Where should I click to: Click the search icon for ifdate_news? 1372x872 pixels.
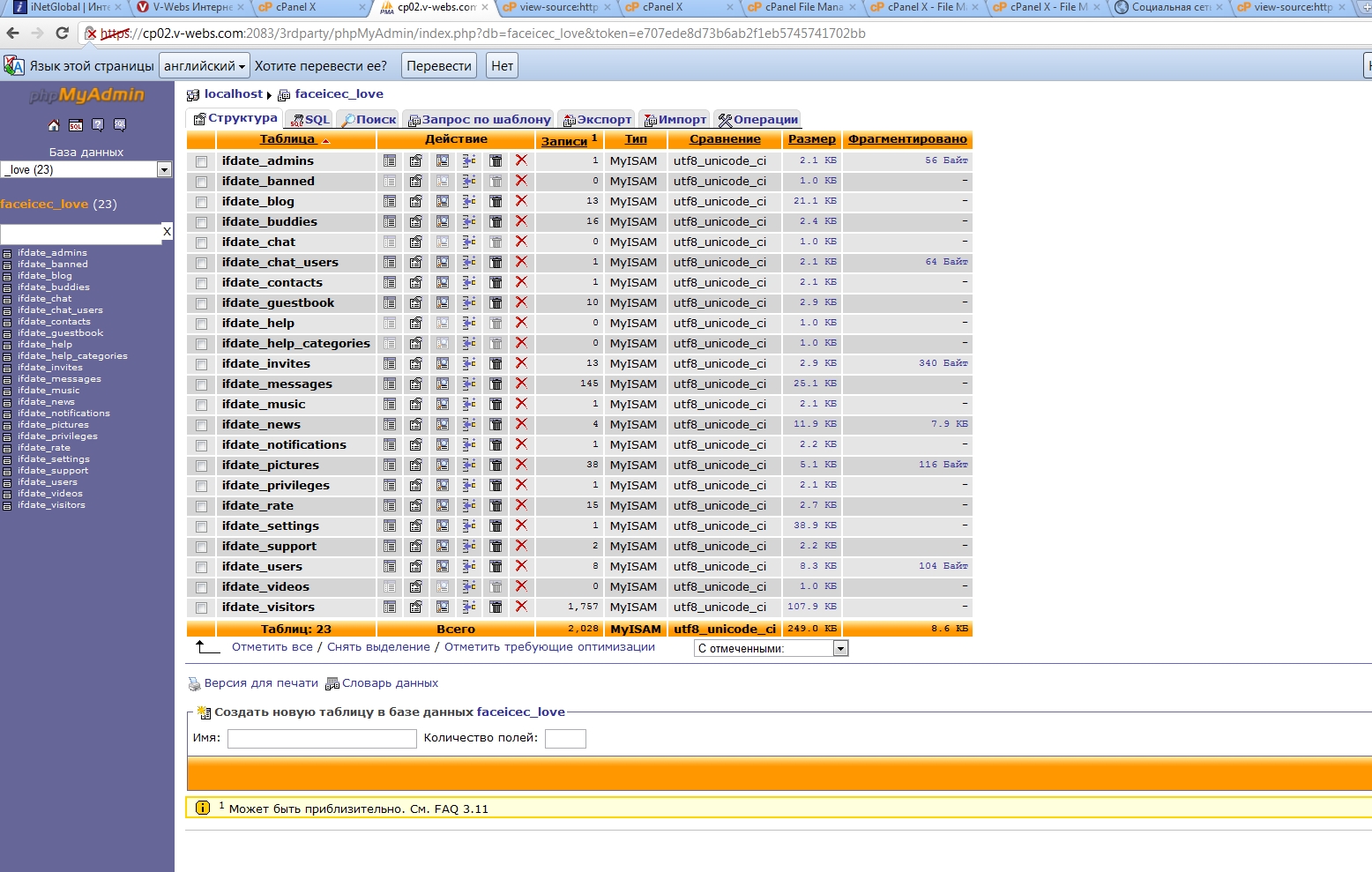[443, 424]
